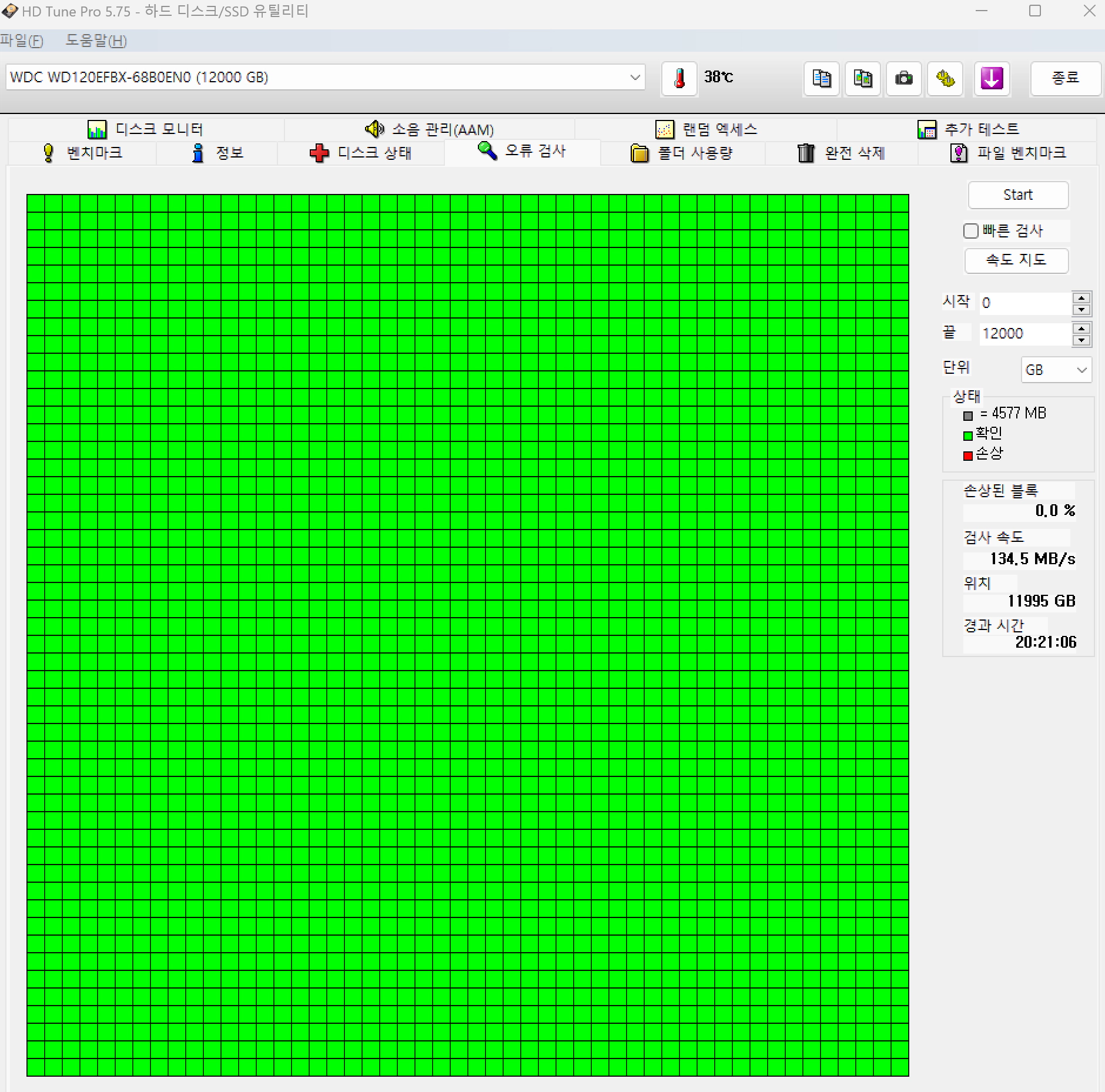Click the thermometer temperature icon
Image resolution: width=1105 pixels, height=1092 pixels.
pyautogui.click(x=679, y=78)
